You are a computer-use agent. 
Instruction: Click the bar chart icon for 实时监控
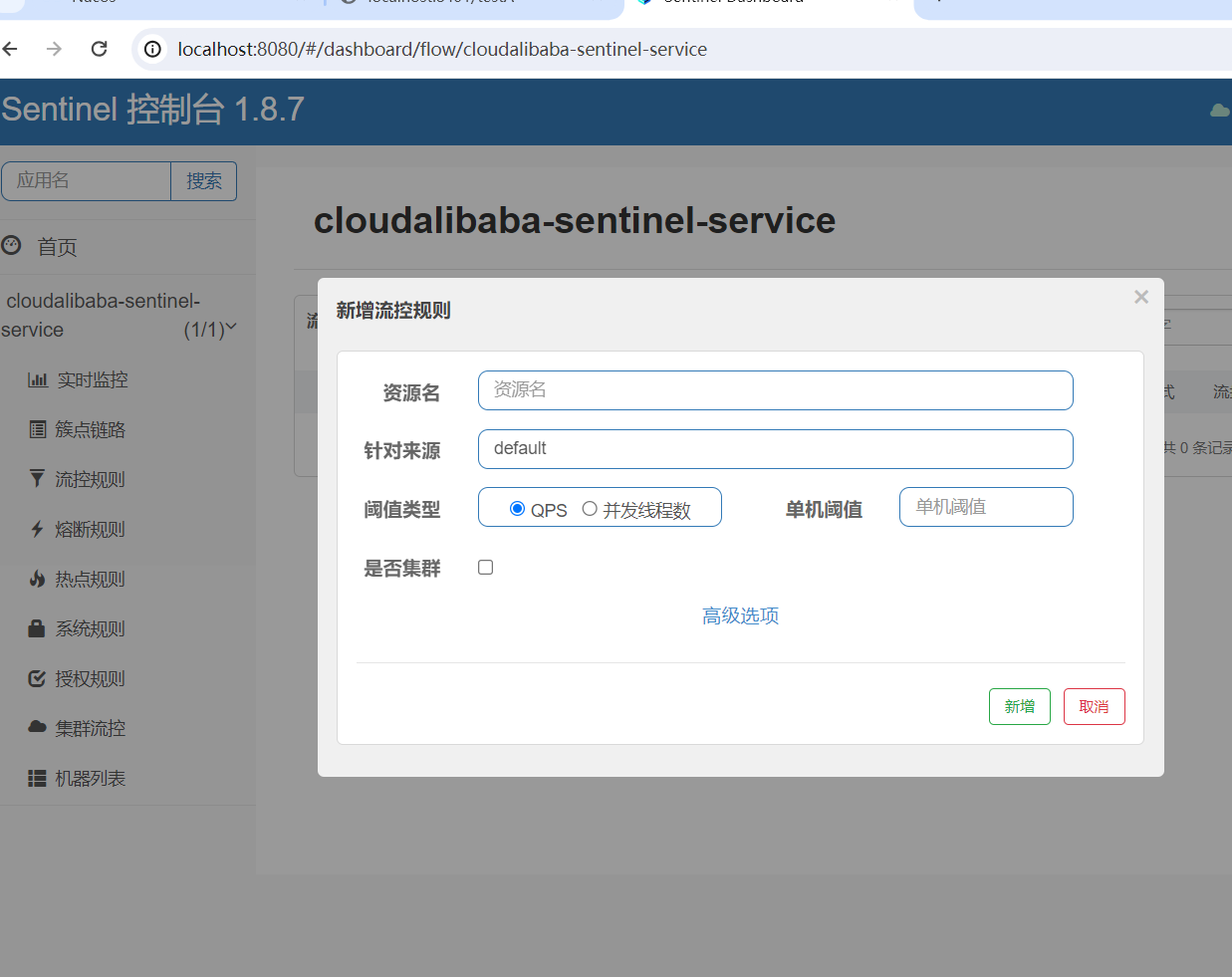point(38,379)
